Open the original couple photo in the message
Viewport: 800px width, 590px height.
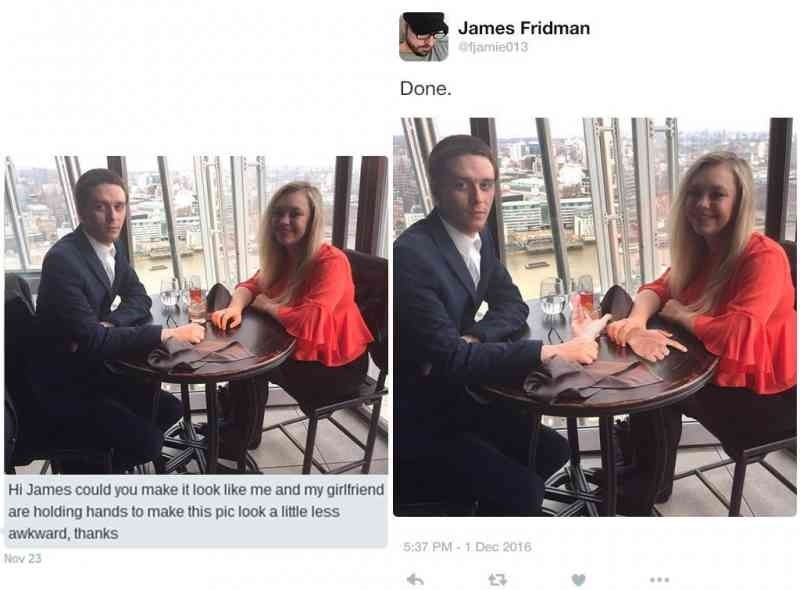click(196, 315)
